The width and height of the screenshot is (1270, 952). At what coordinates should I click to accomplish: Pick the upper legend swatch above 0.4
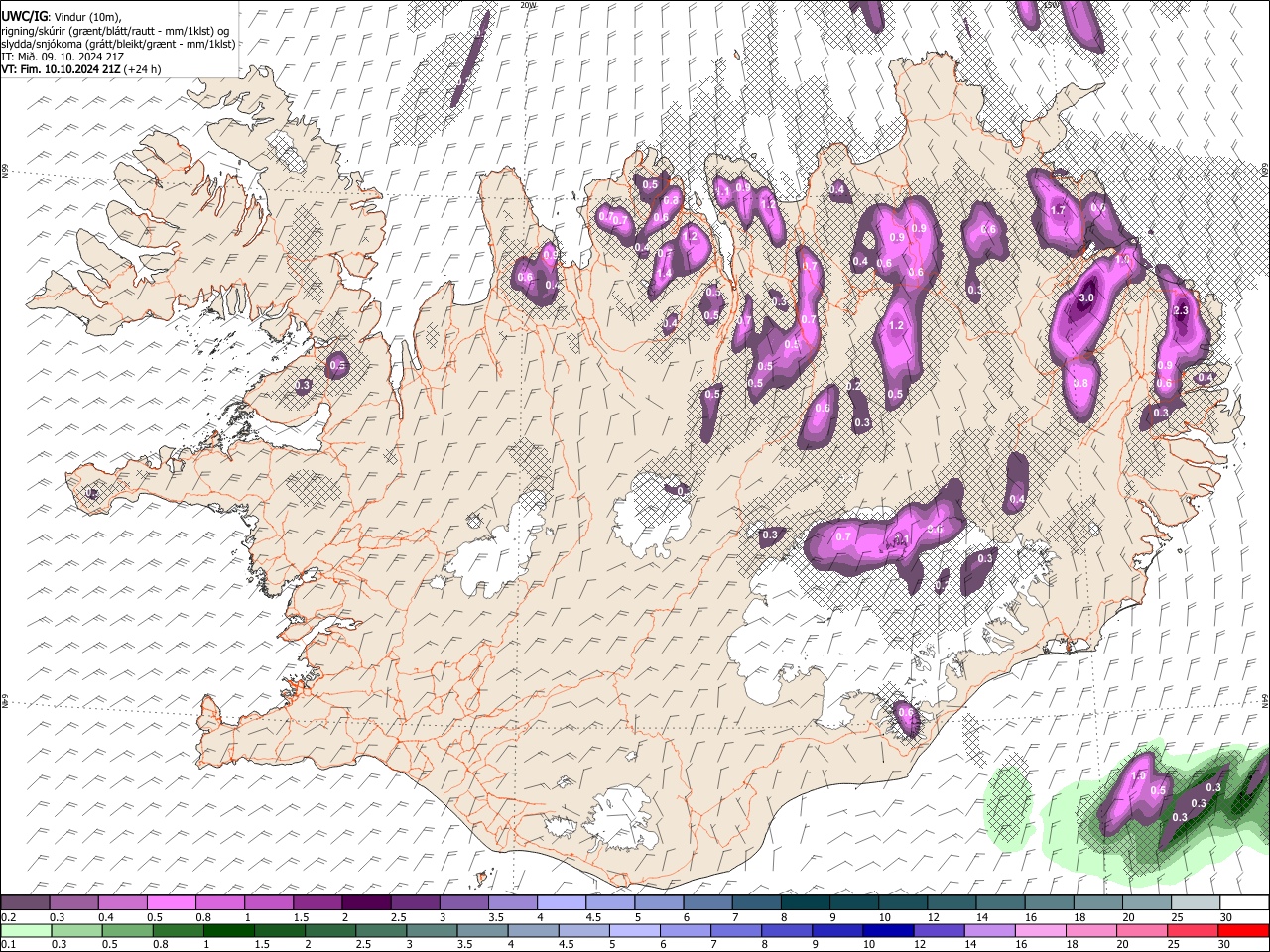coord(122,903)
